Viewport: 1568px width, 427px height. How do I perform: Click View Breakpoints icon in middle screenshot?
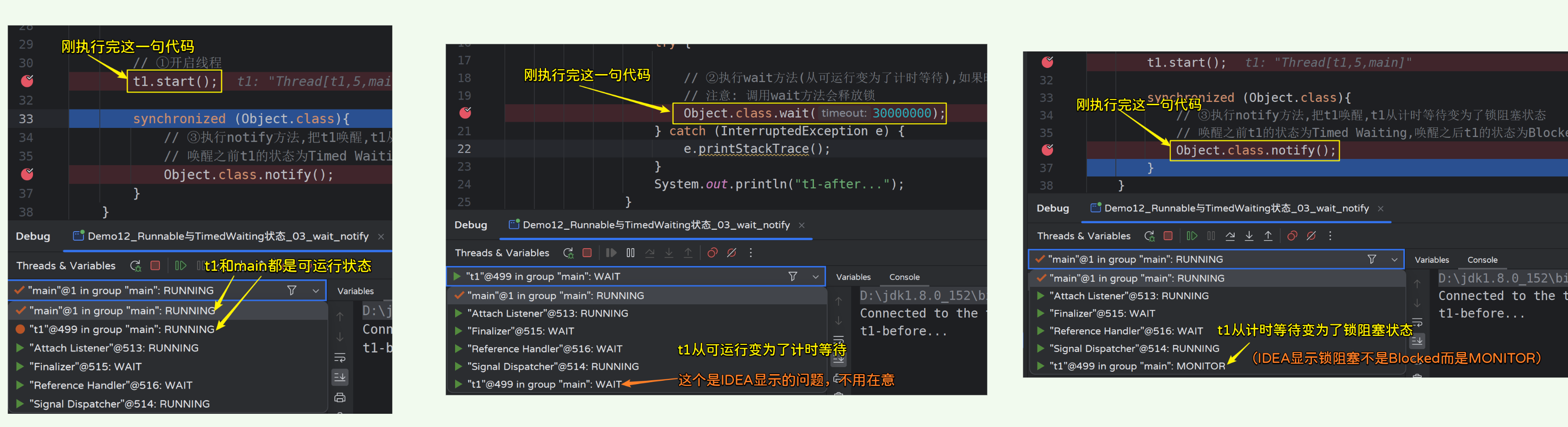click(x=712, y=253)
